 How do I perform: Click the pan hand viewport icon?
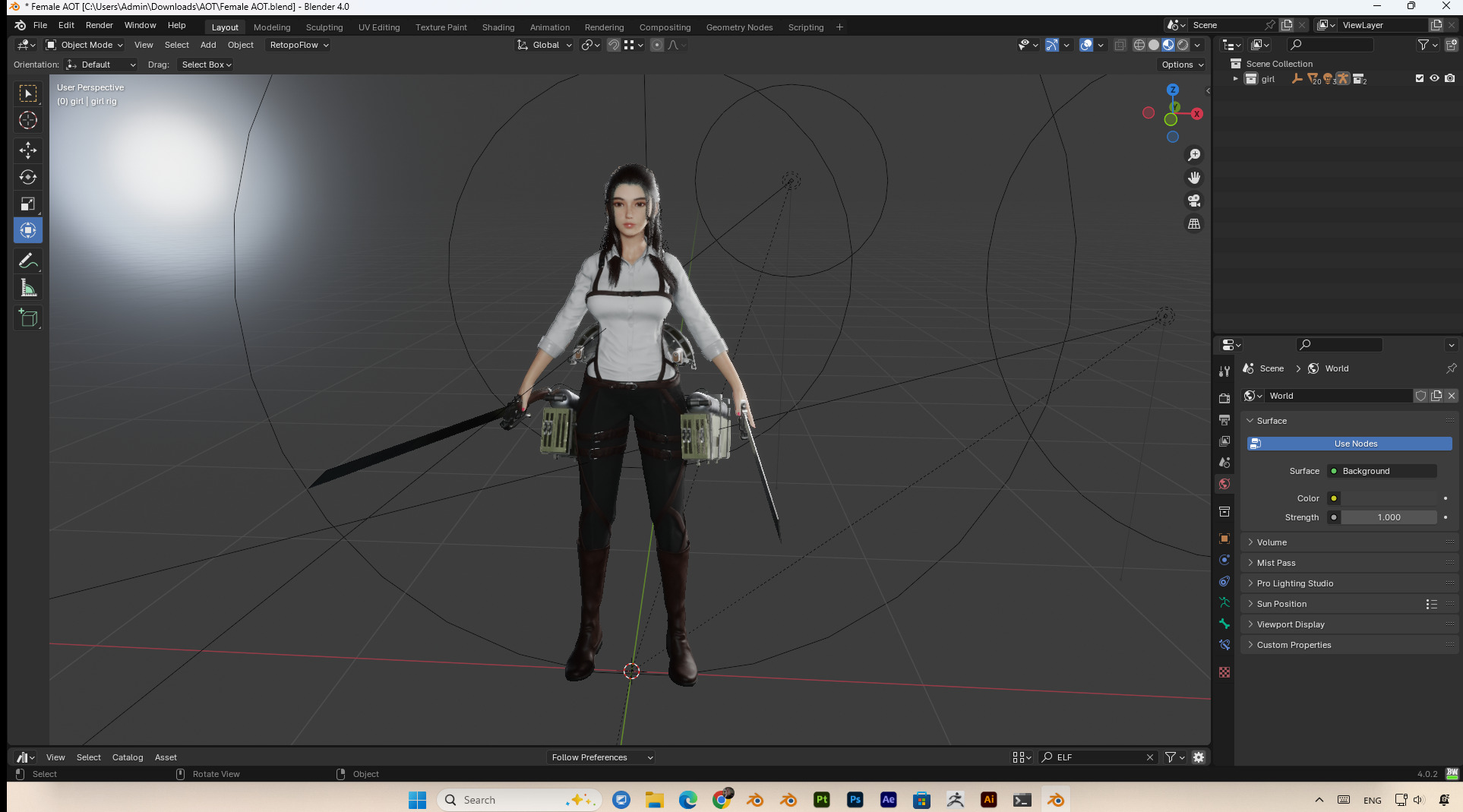[1194, 178]
